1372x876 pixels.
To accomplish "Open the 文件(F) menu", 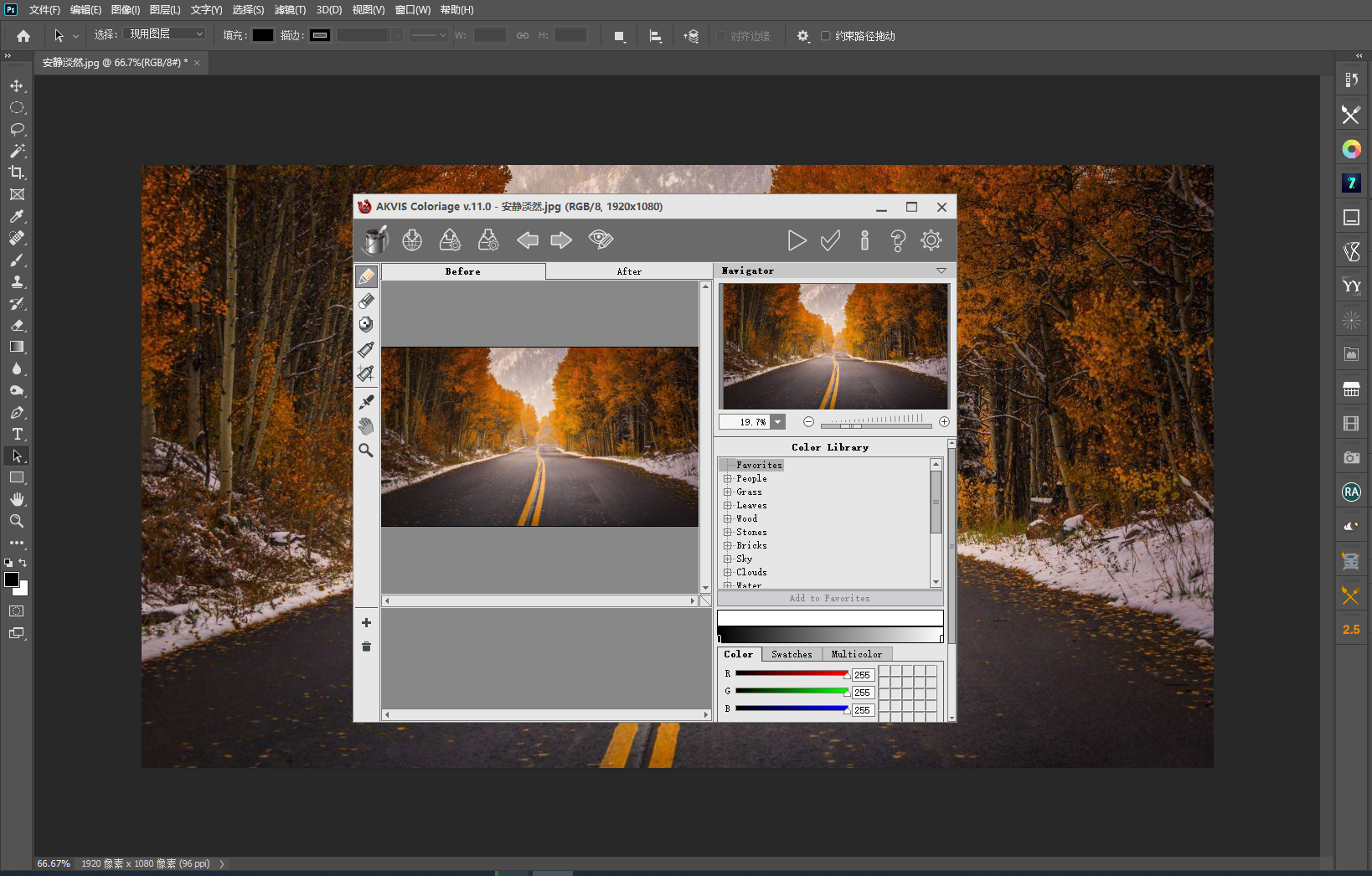I will [x=44, y=10].
